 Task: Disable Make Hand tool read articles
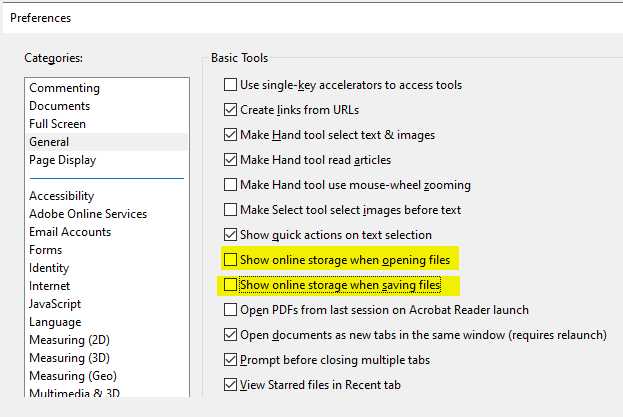[x=231, y=160]
